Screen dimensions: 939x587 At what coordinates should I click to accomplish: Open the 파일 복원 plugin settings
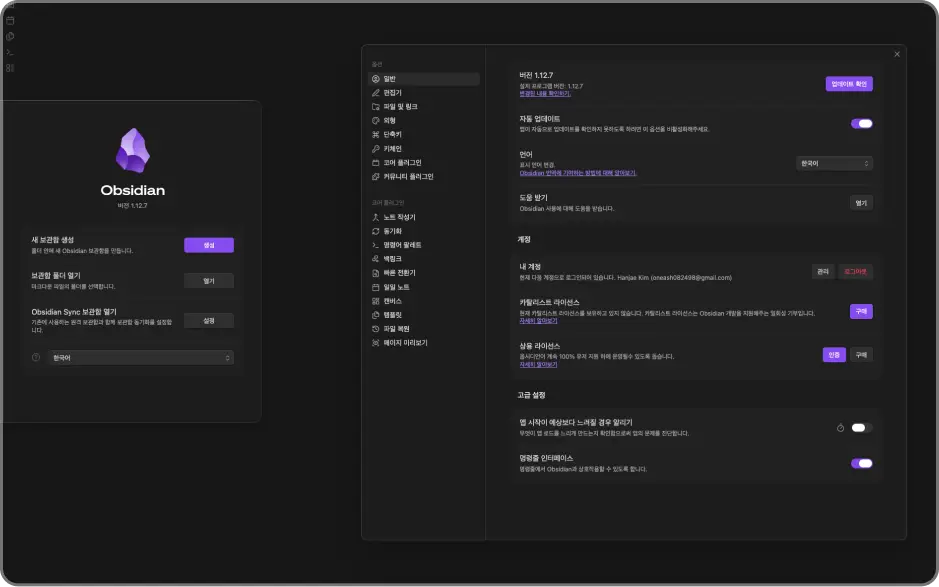click(423, 329)
